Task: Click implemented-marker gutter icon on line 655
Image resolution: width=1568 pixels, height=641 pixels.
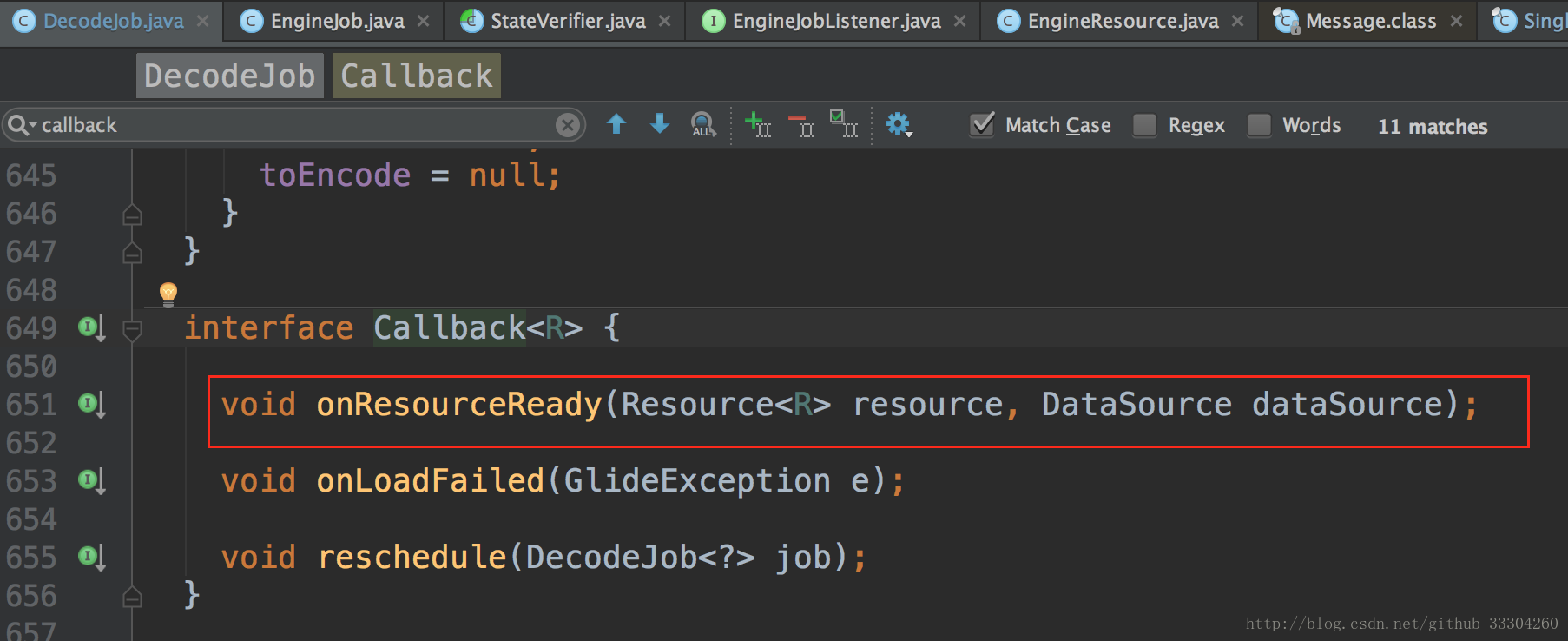Action: 92,558
